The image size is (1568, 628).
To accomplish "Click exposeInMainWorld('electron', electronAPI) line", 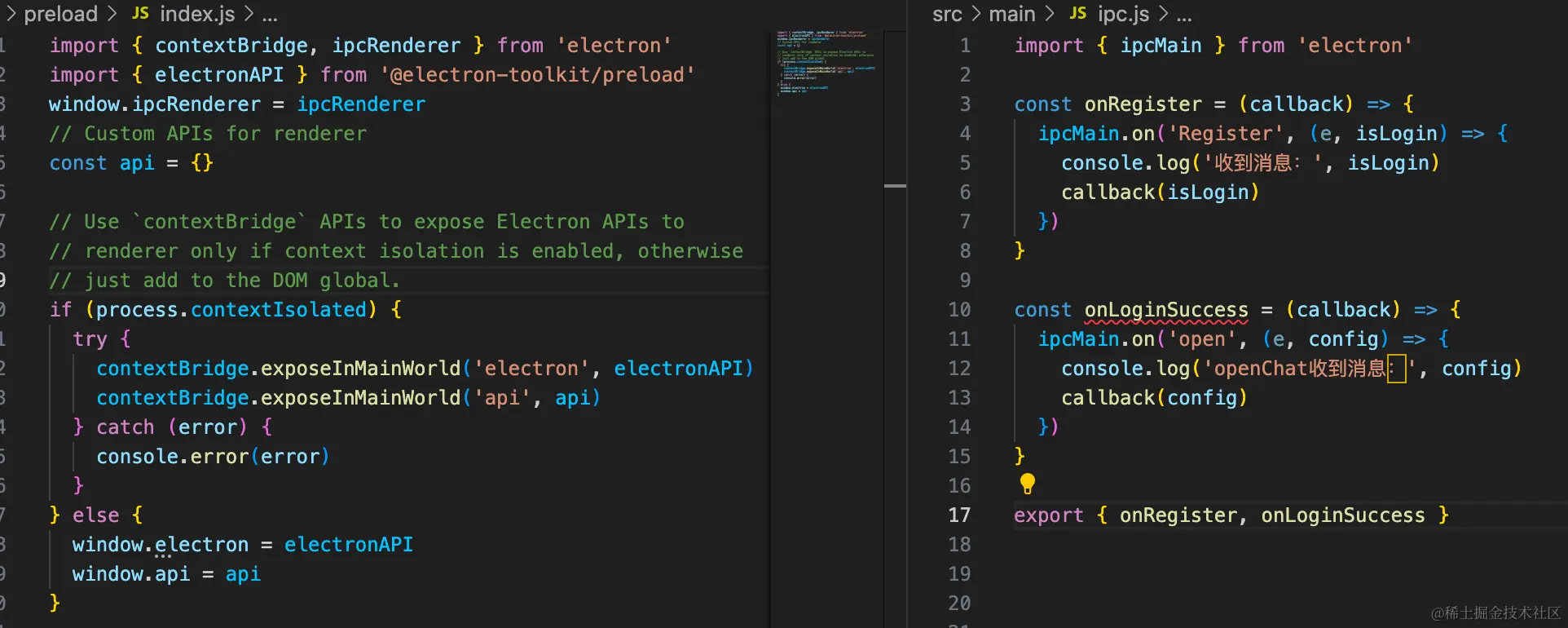I will (425, 369).
